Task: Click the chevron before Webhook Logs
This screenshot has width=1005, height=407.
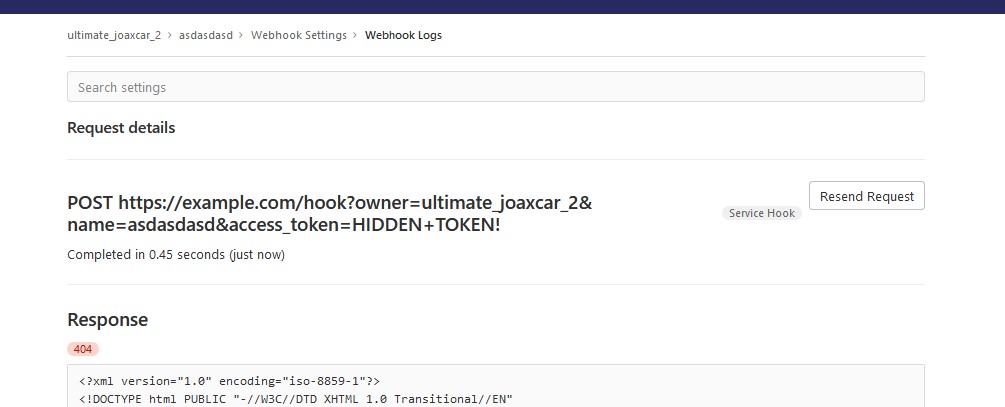Action: pyautogui.click(x=356, y=35)
